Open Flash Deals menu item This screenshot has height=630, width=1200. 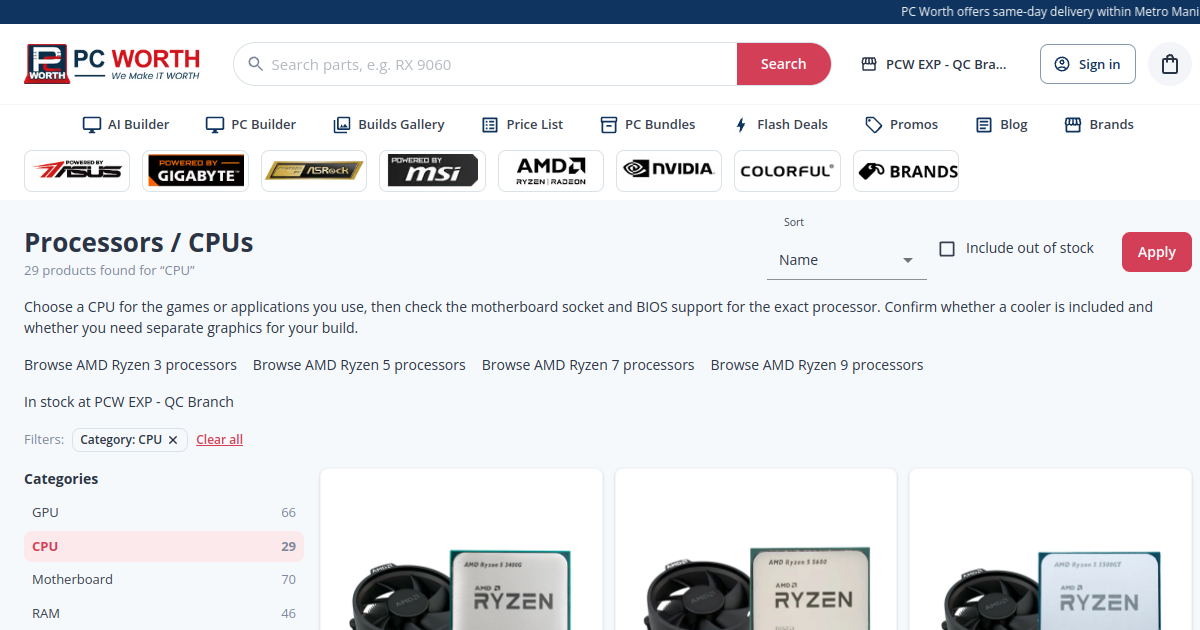click(x=780, y=125)
